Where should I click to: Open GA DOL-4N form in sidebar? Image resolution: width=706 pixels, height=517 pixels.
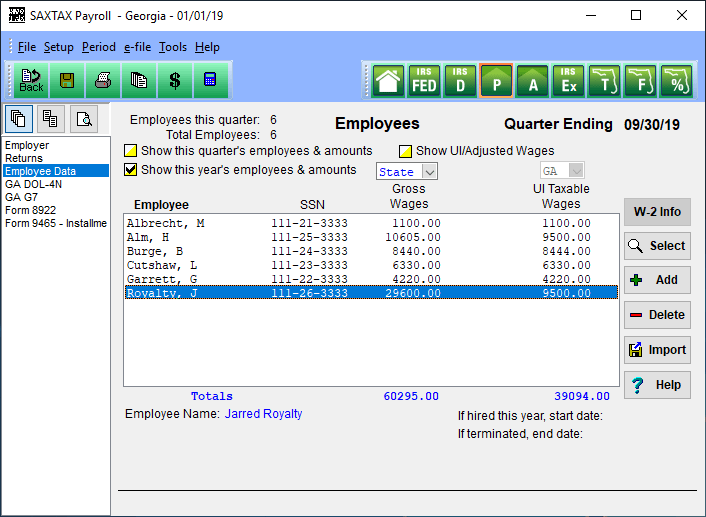tap(56, 184)
